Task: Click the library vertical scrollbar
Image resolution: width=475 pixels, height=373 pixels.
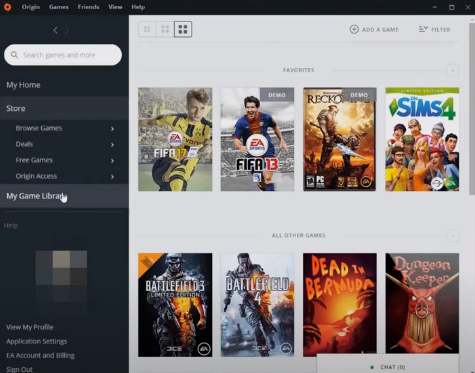Action: (472, 109)
